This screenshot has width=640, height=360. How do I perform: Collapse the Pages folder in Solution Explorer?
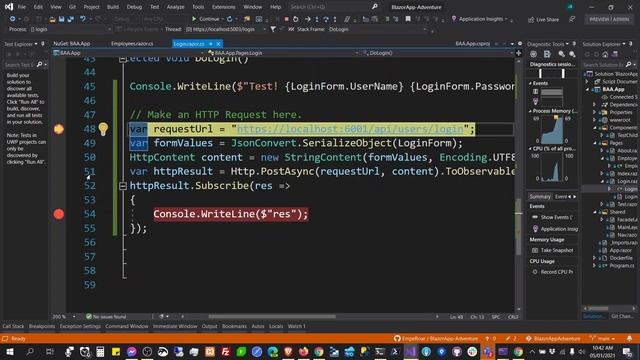(594, 143)
